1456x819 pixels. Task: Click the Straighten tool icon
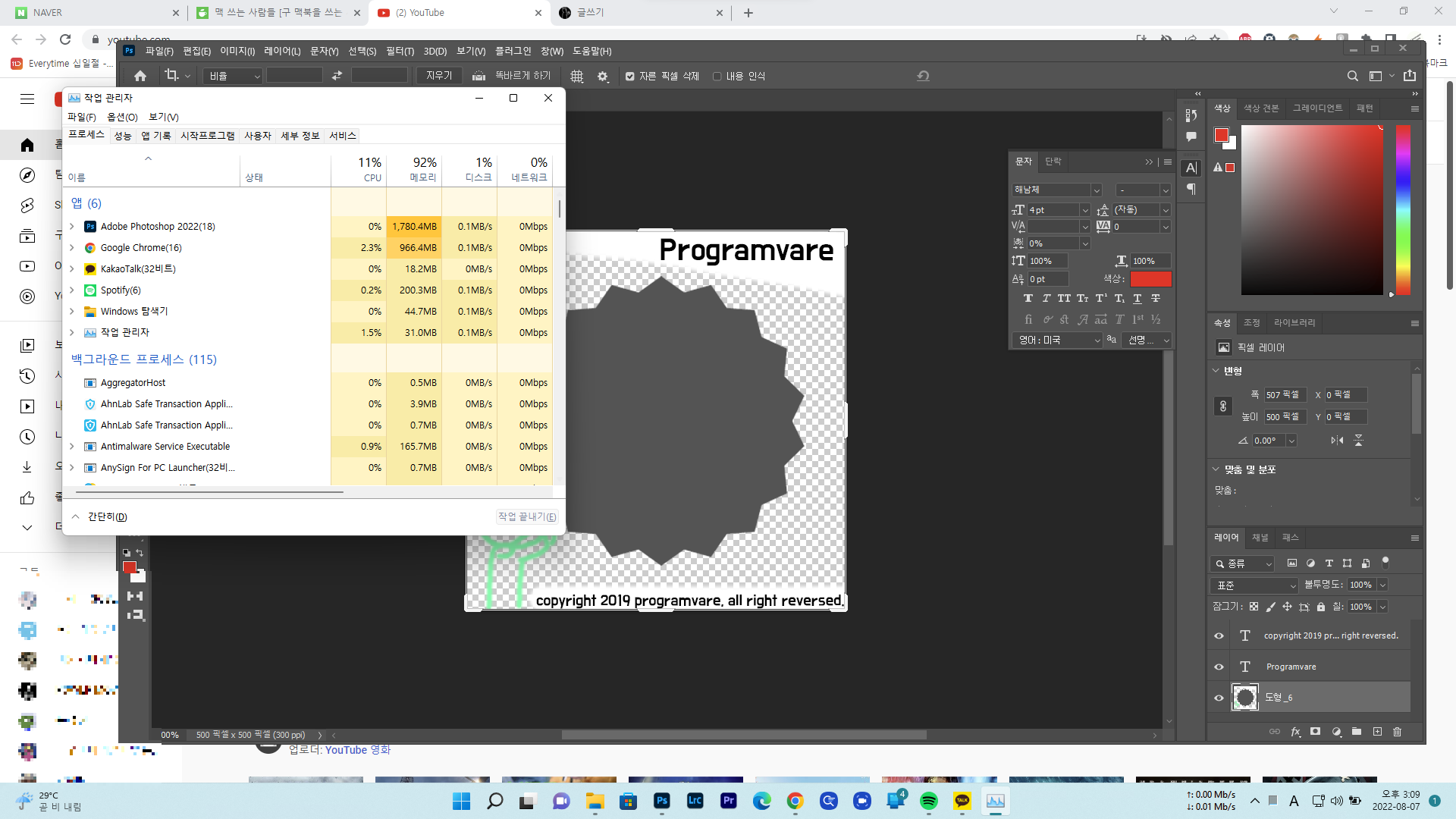(479, 76)
